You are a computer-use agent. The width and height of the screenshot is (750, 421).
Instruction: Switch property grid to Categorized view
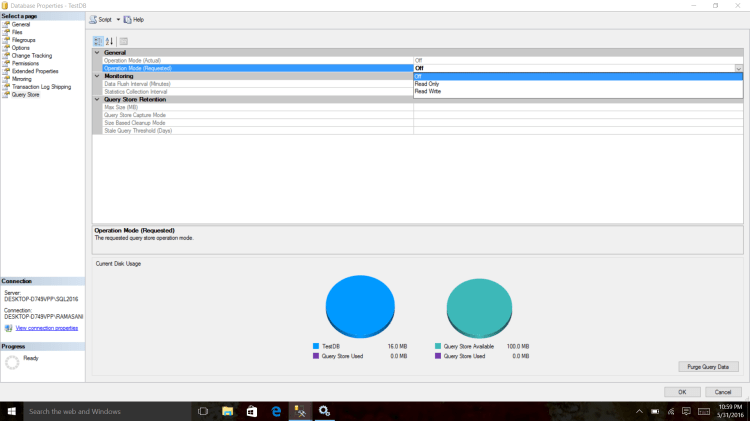(x=98, y=41)
